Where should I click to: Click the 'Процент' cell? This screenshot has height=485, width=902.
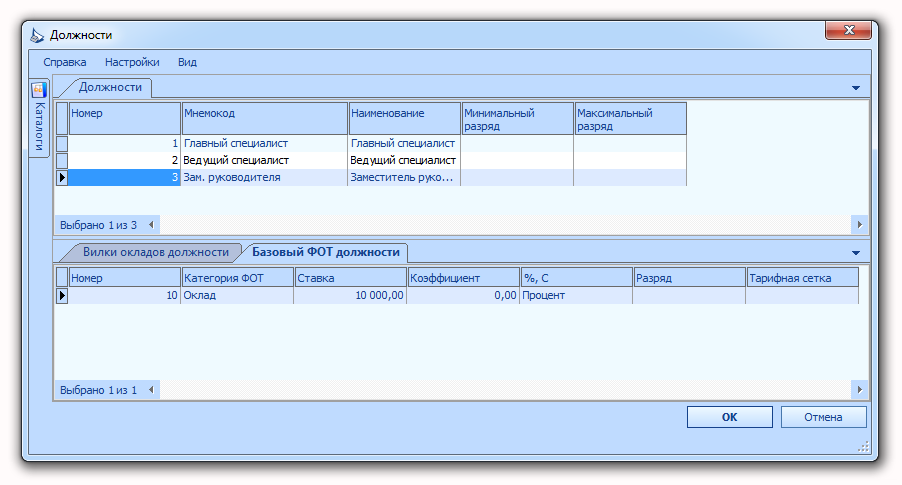pyautogui.click(x=576, y=295)
